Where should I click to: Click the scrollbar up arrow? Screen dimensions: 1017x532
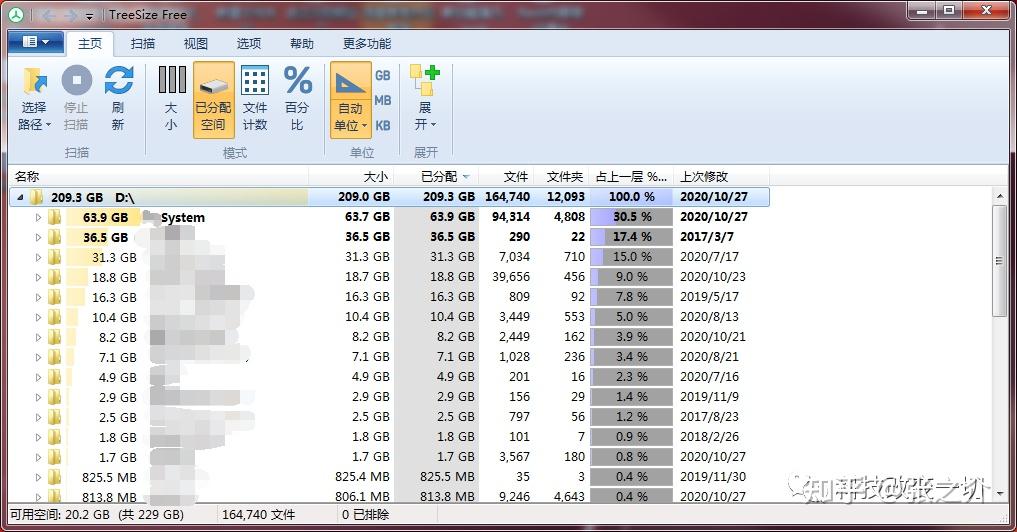coord(999,196)
